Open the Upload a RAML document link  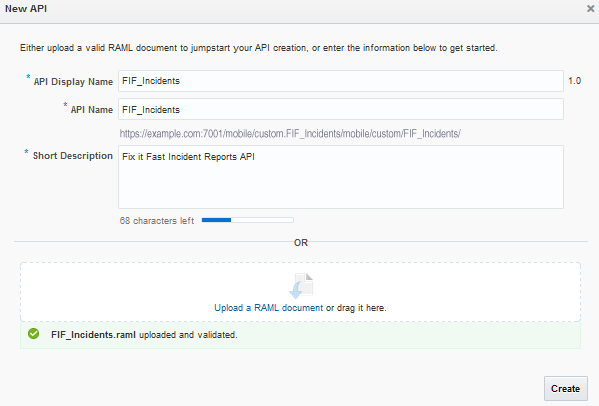coord(269,308)
